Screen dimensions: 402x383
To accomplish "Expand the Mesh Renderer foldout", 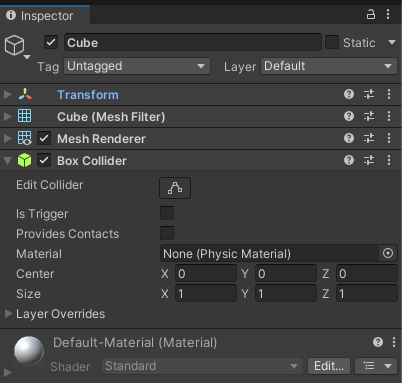I will [7, 138].
